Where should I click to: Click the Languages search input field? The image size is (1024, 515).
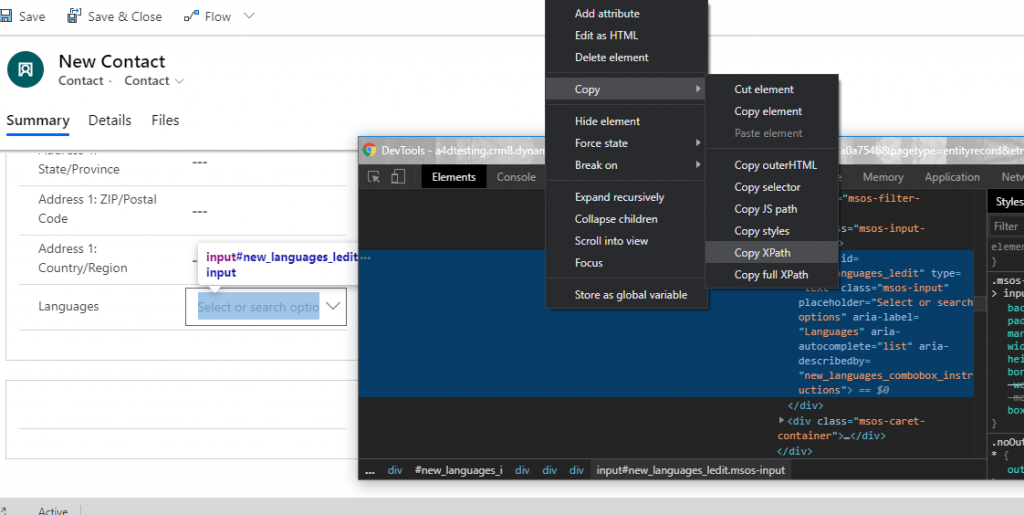pyautogui.click(x=258, y=307)
